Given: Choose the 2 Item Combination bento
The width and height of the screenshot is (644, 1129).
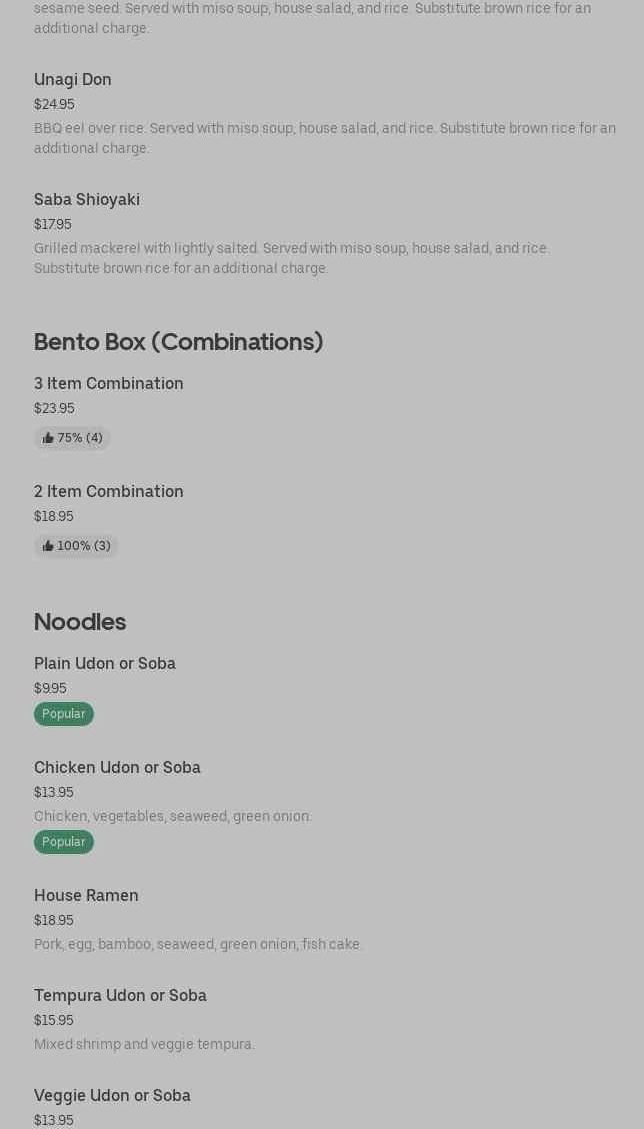Looking at the screenshot, I should click(109, 492).
